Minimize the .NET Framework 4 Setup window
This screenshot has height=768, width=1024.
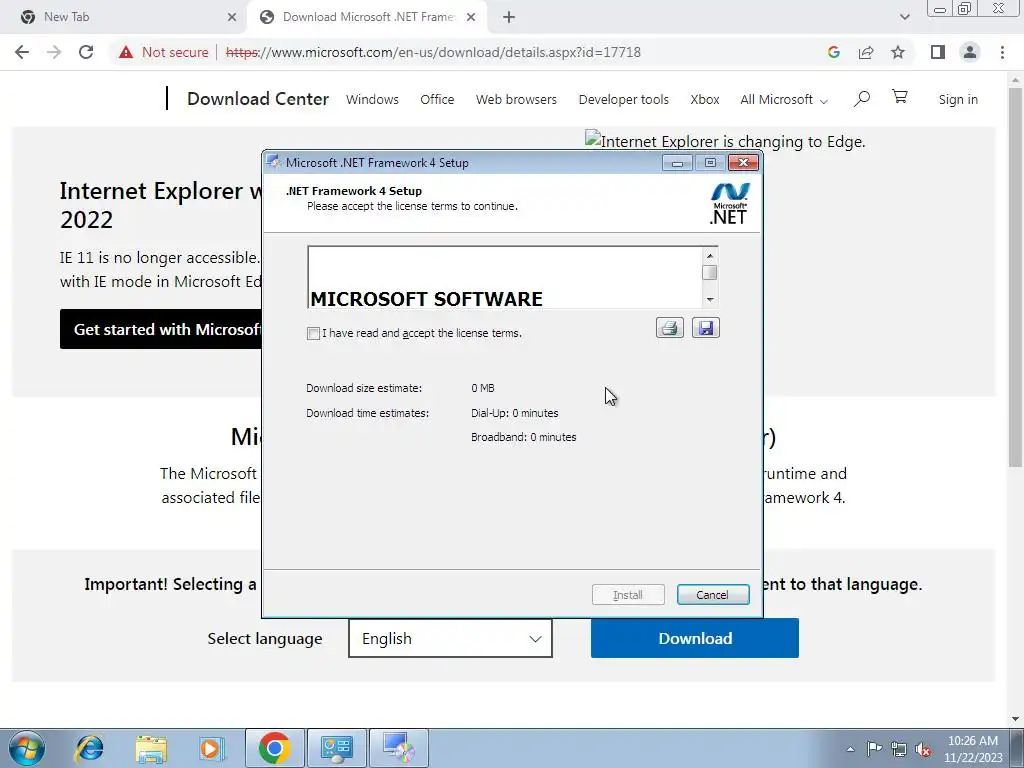(677, 163)
